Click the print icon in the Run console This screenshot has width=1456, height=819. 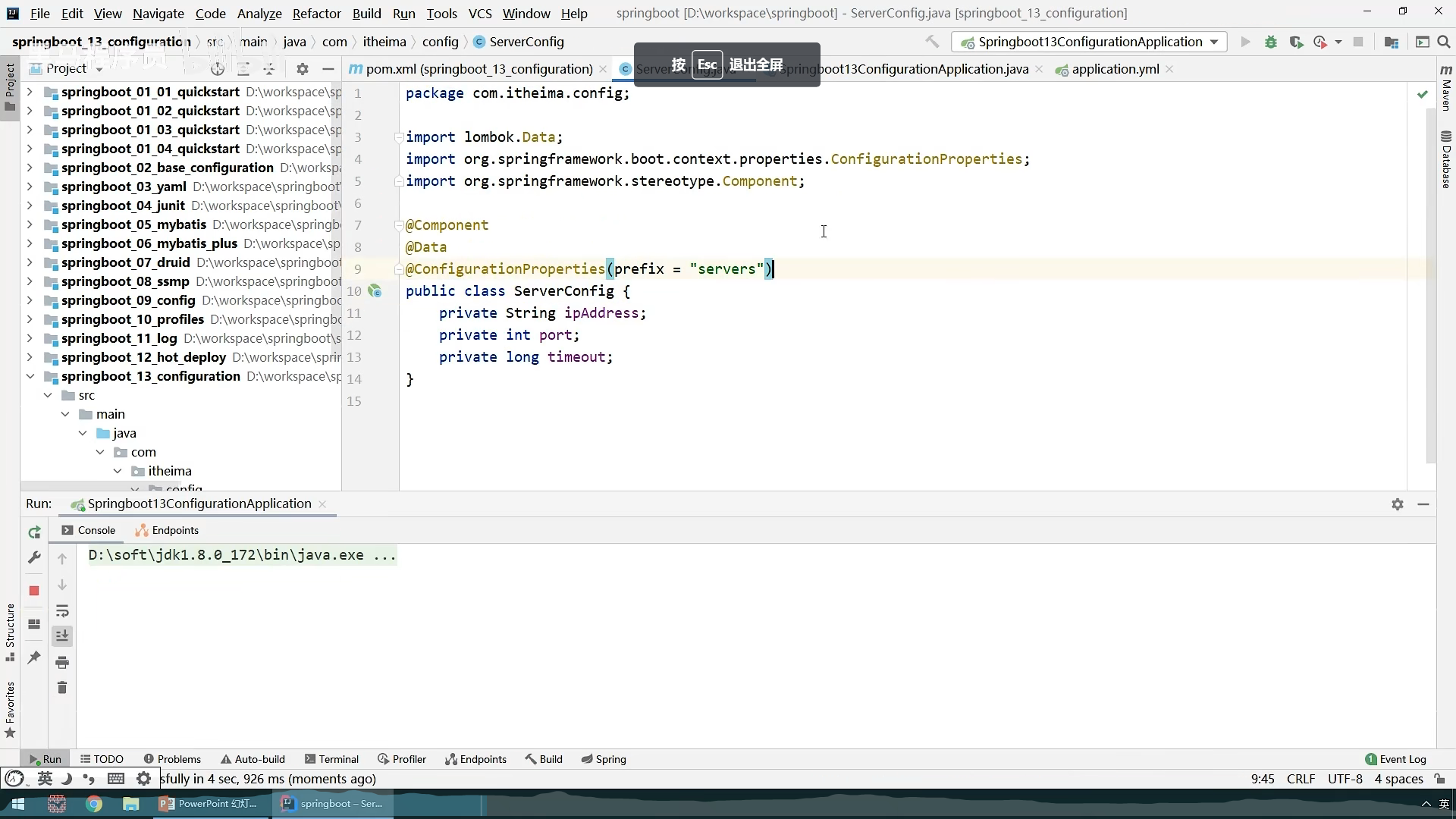pyautogui.click(x=62, y=663)
